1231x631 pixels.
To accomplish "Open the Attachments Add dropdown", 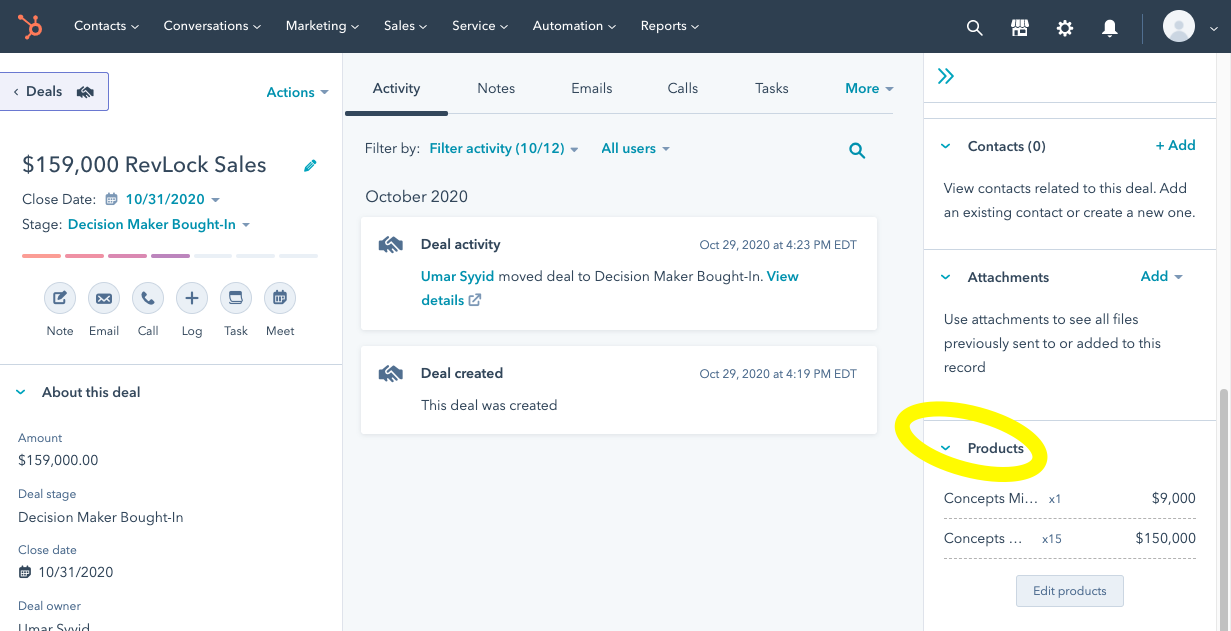I will [x=1162, y=276].
